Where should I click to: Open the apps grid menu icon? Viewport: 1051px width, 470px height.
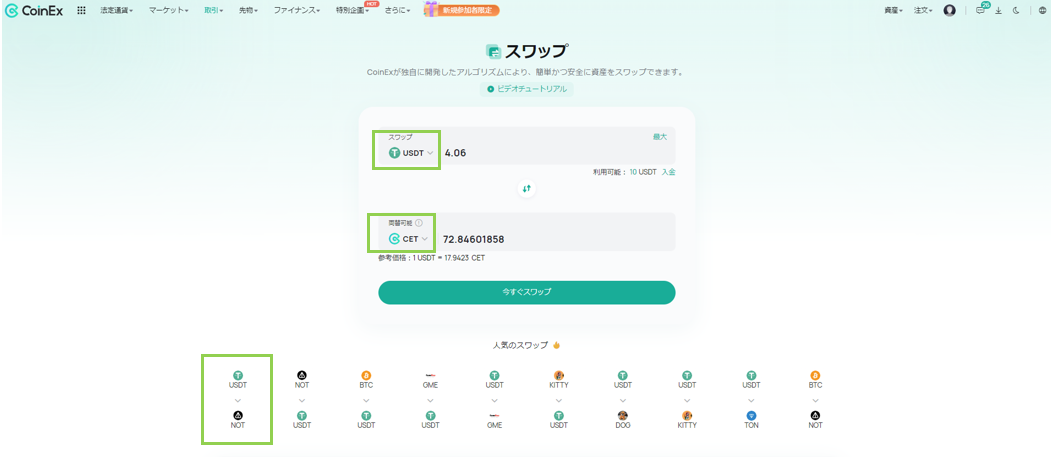click(x=81, y=11)
